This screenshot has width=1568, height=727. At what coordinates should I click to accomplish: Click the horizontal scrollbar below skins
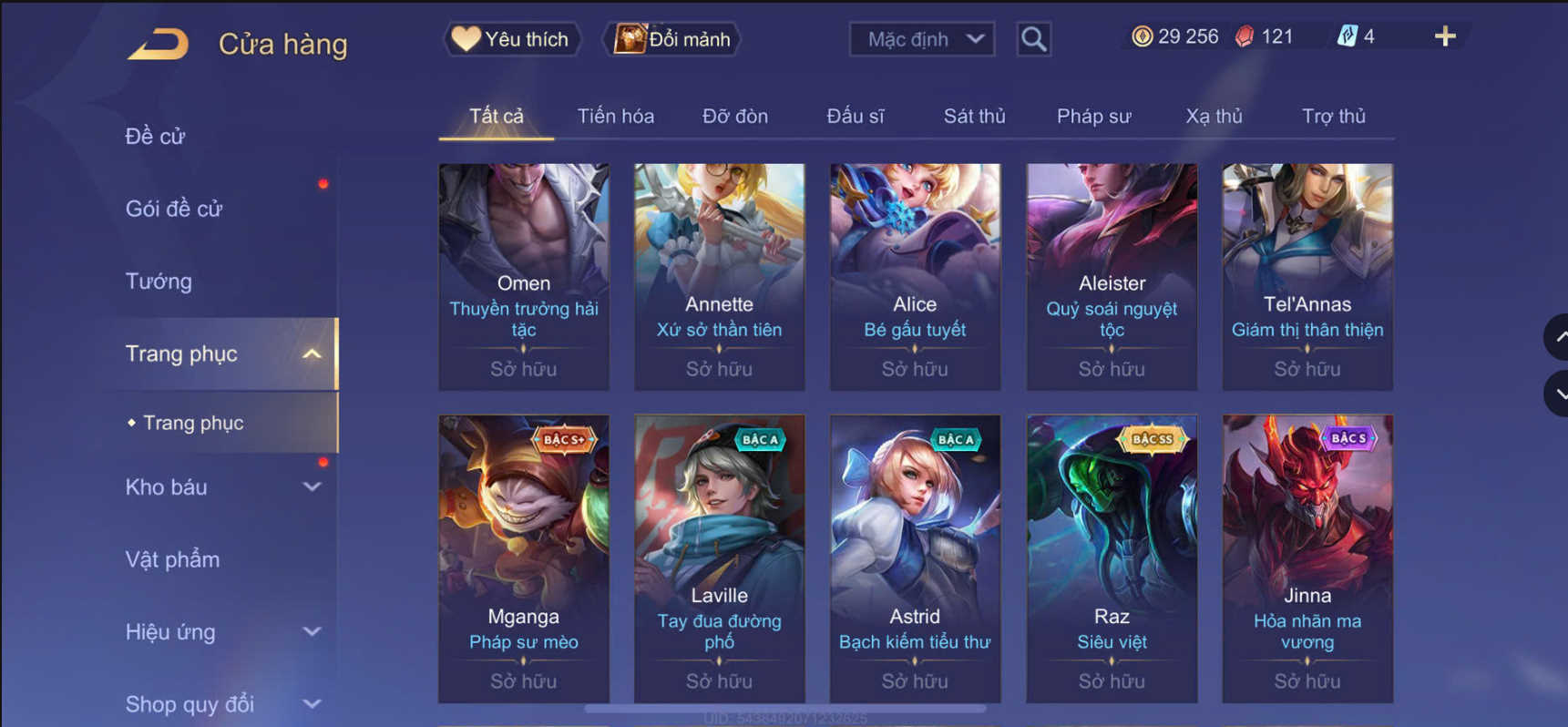click(x=784, y=708)
